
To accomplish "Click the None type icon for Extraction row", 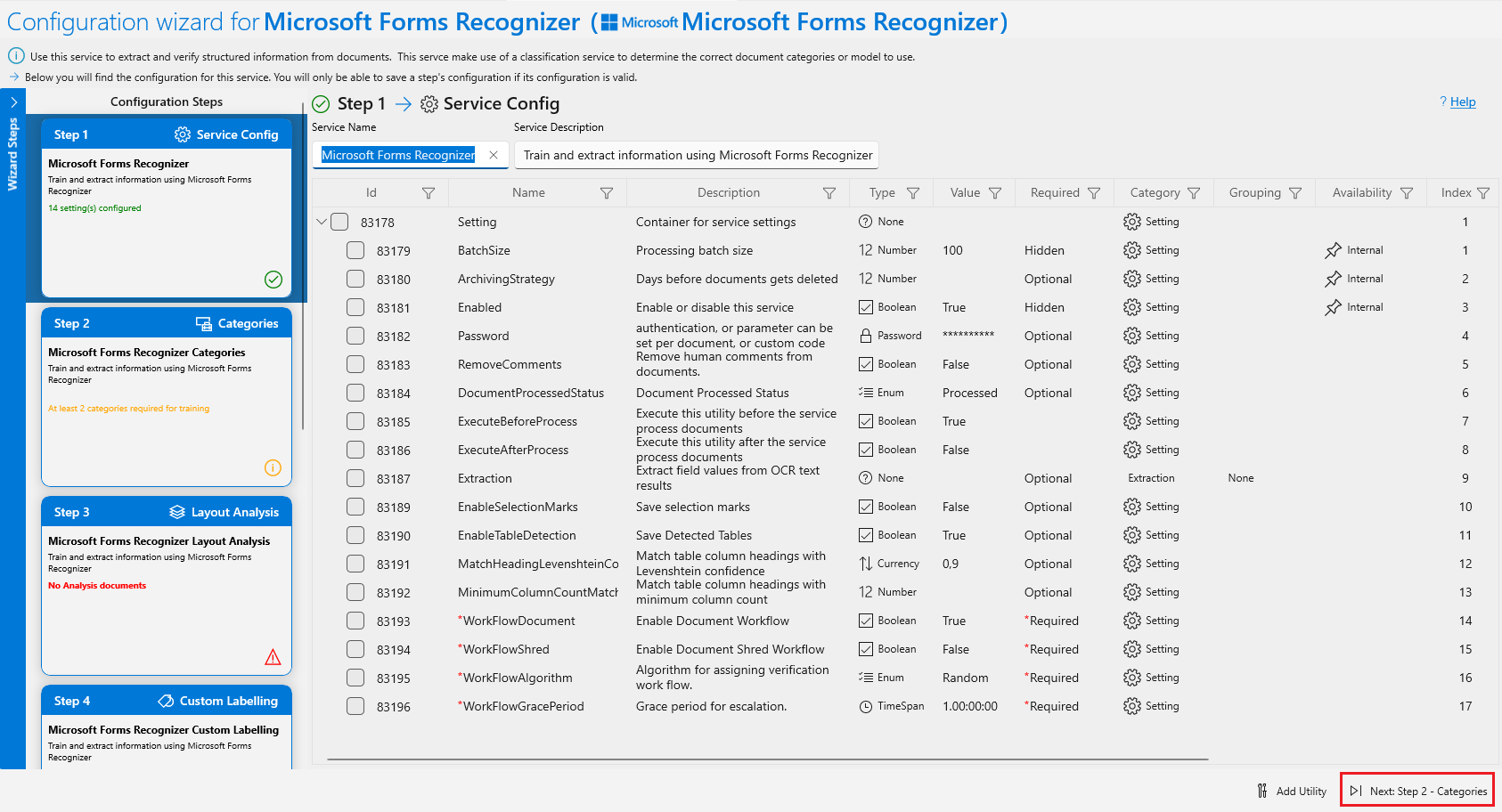I will point(866,478).
